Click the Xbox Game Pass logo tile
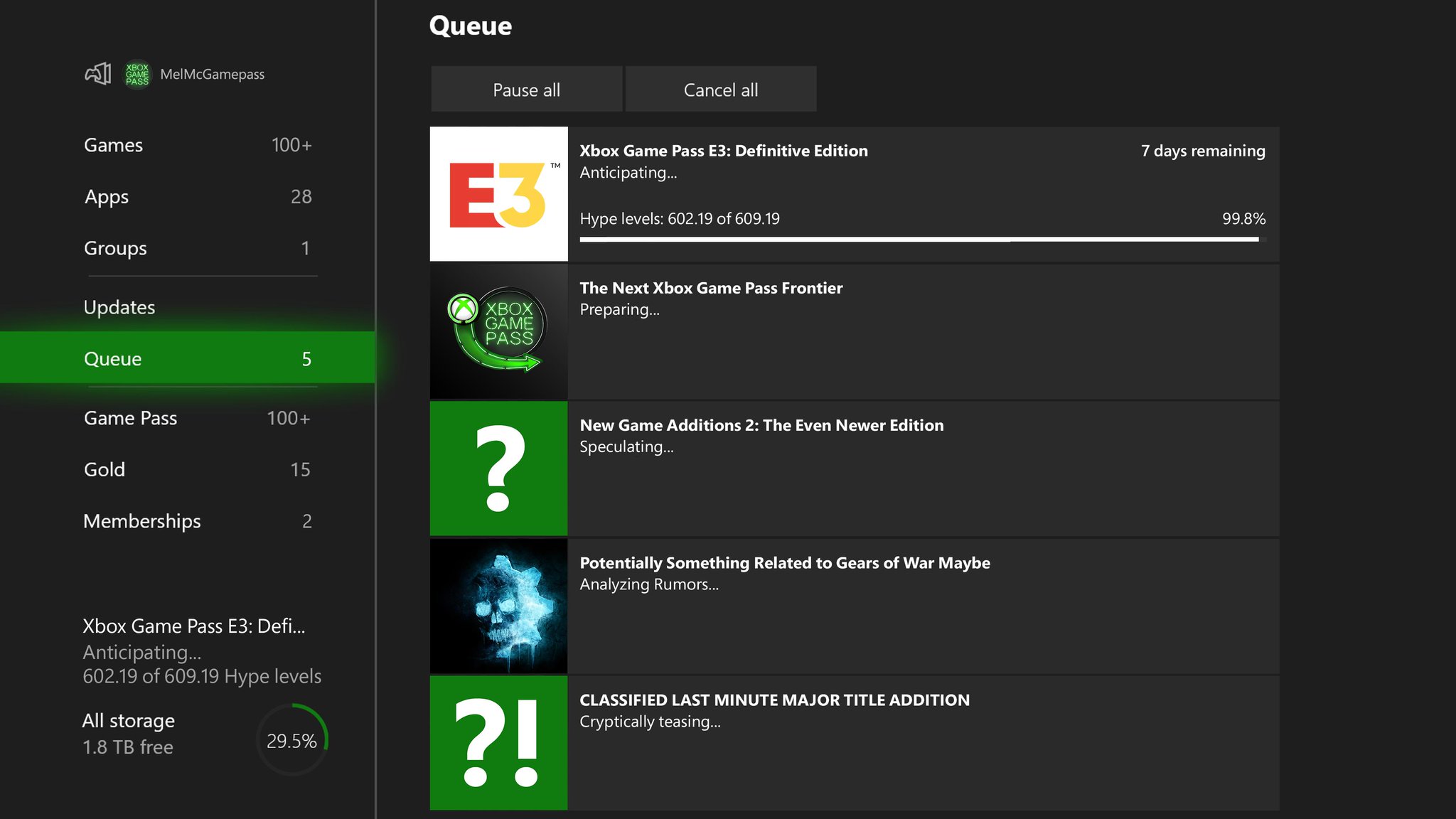The width and height of the screenshot is (1456, 819). pos(498,331)
